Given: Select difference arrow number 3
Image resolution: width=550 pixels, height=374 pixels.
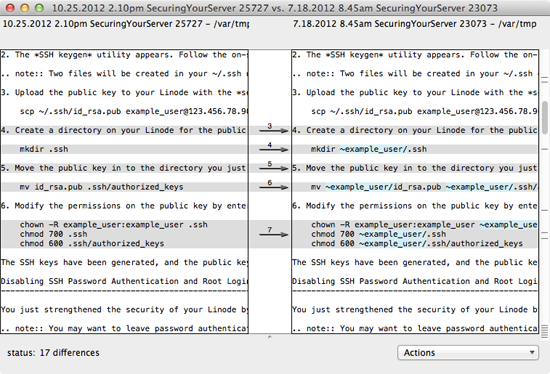Looking at the screenshot, I should click(274, 129).
